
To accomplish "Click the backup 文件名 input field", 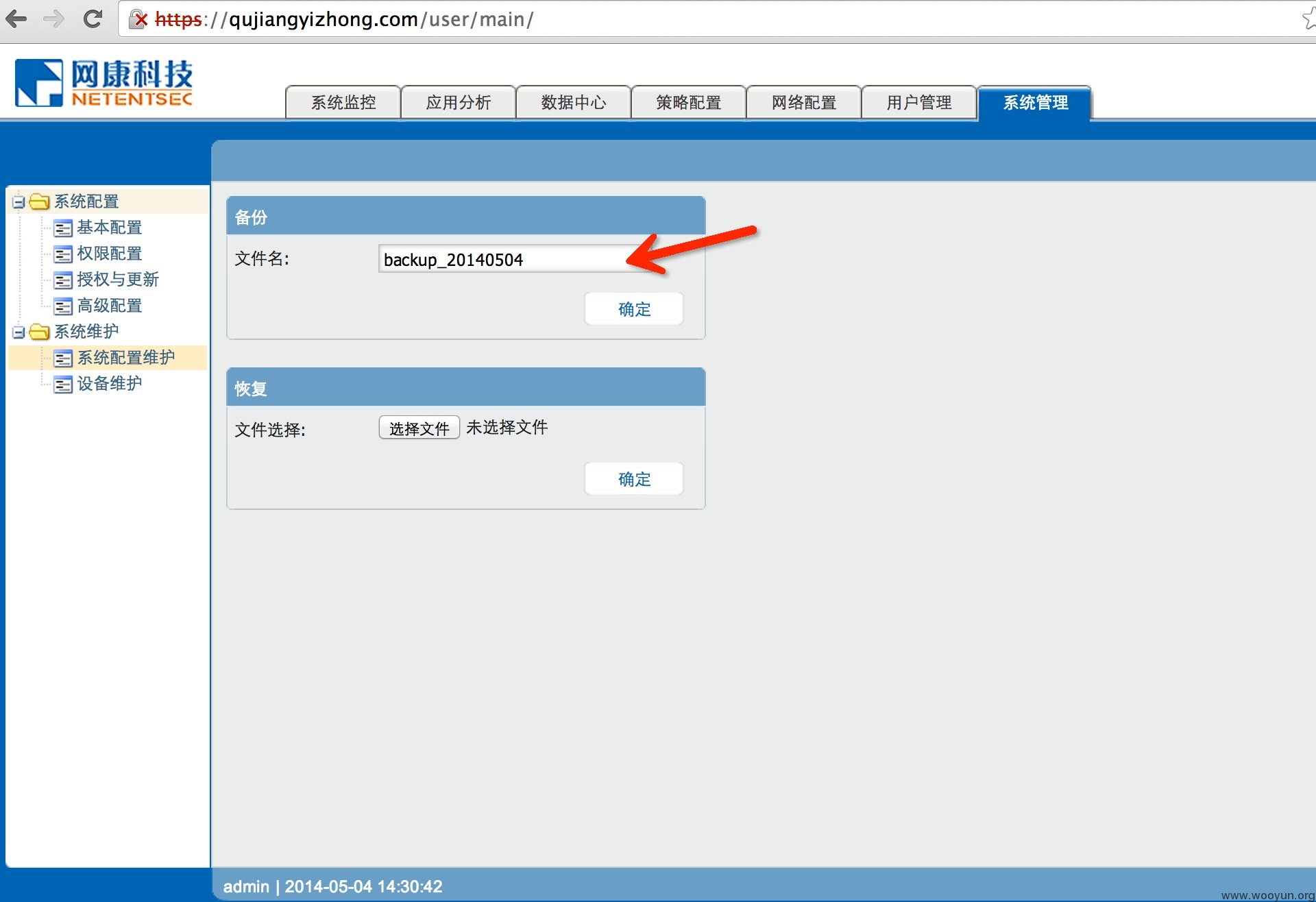I will pos(515,259).
